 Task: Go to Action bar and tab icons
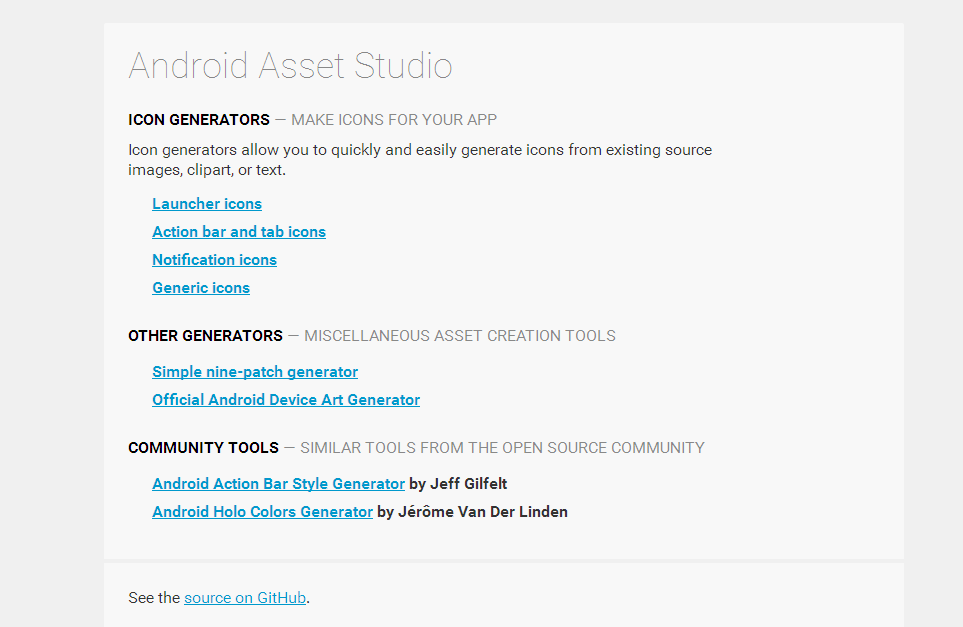(239, 232)
